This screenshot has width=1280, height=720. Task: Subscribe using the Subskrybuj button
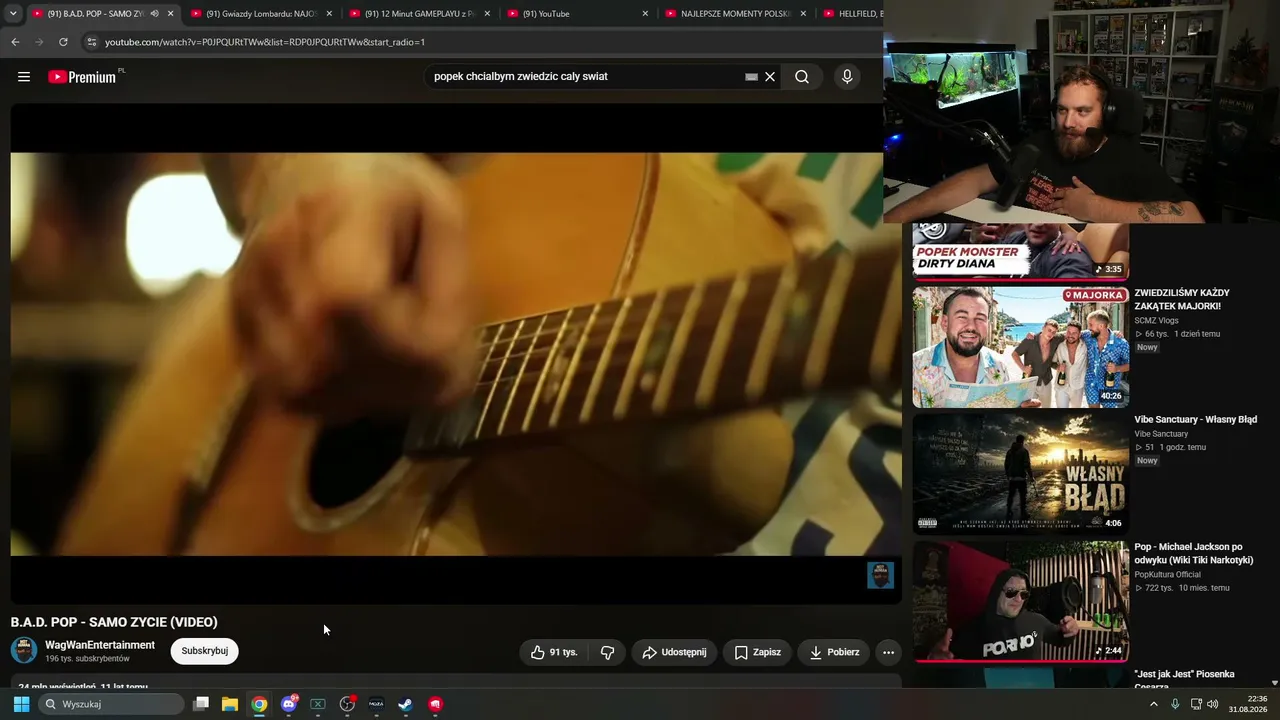205,651
